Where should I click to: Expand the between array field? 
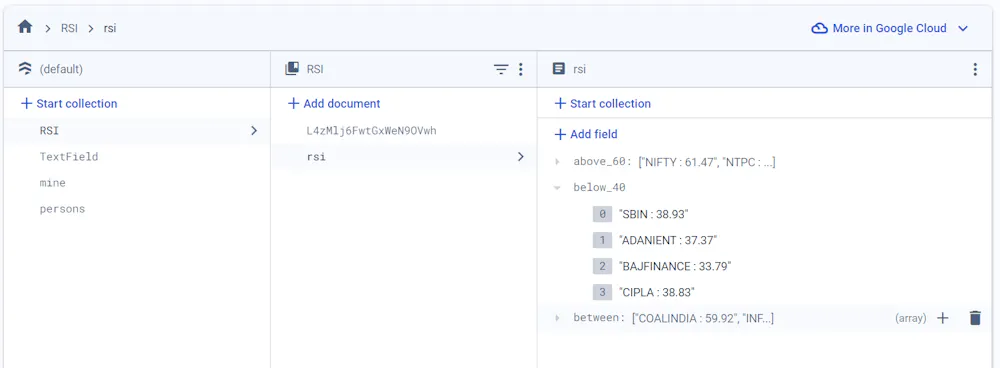tap(557, 318)
